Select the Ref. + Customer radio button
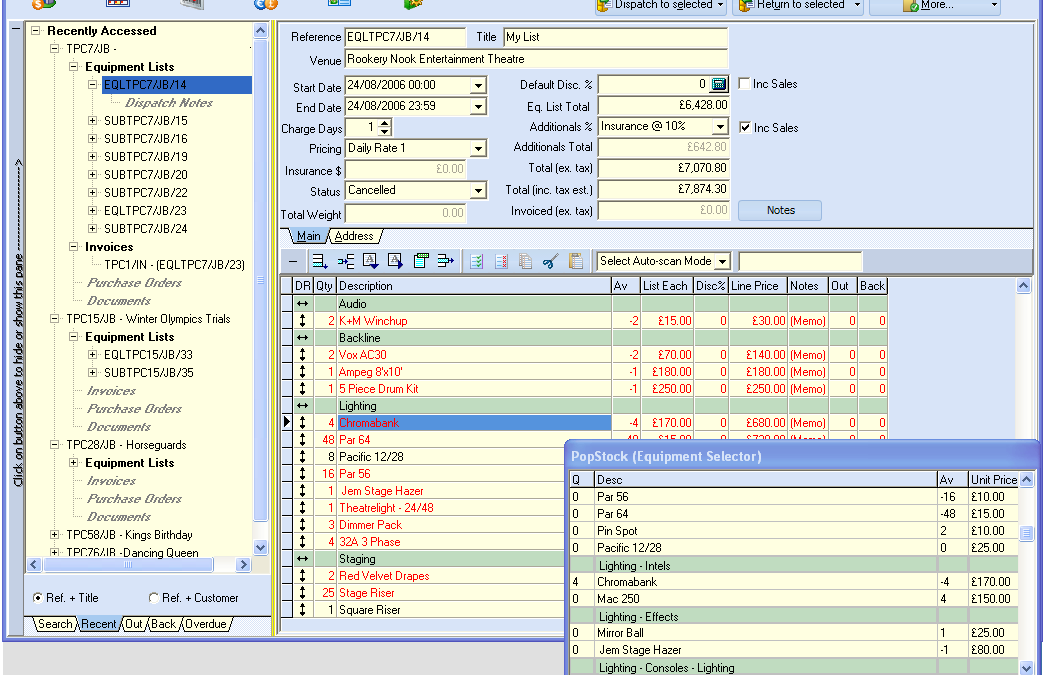Screen dimensions: 1043x675 tap(154, 598)
